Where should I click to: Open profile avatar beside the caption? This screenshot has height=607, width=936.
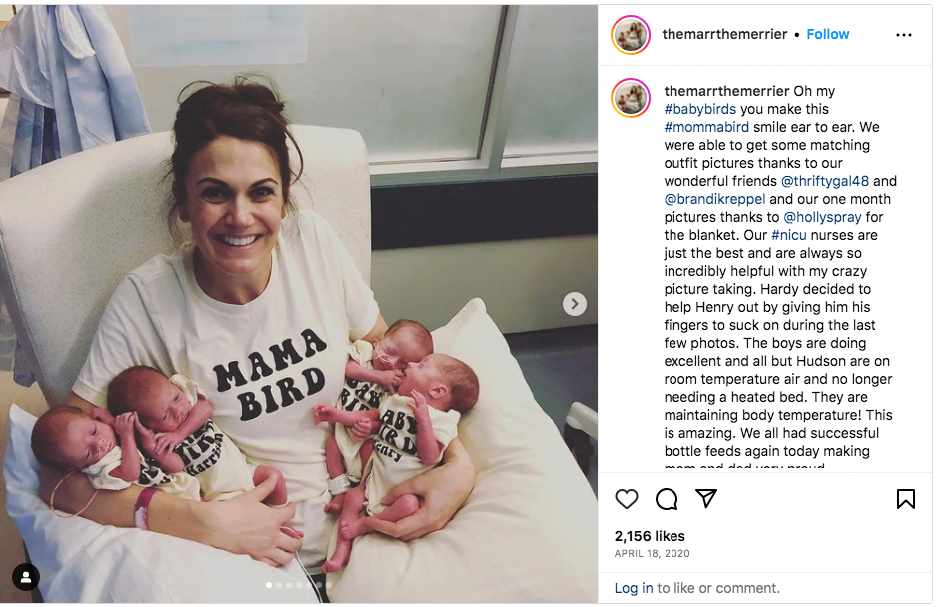(631, 98)
